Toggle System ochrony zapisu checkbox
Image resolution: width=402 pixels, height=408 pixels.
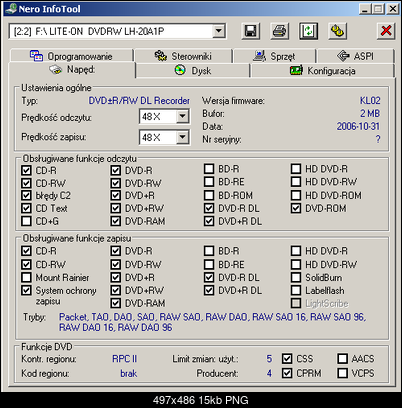coord(26,290)
